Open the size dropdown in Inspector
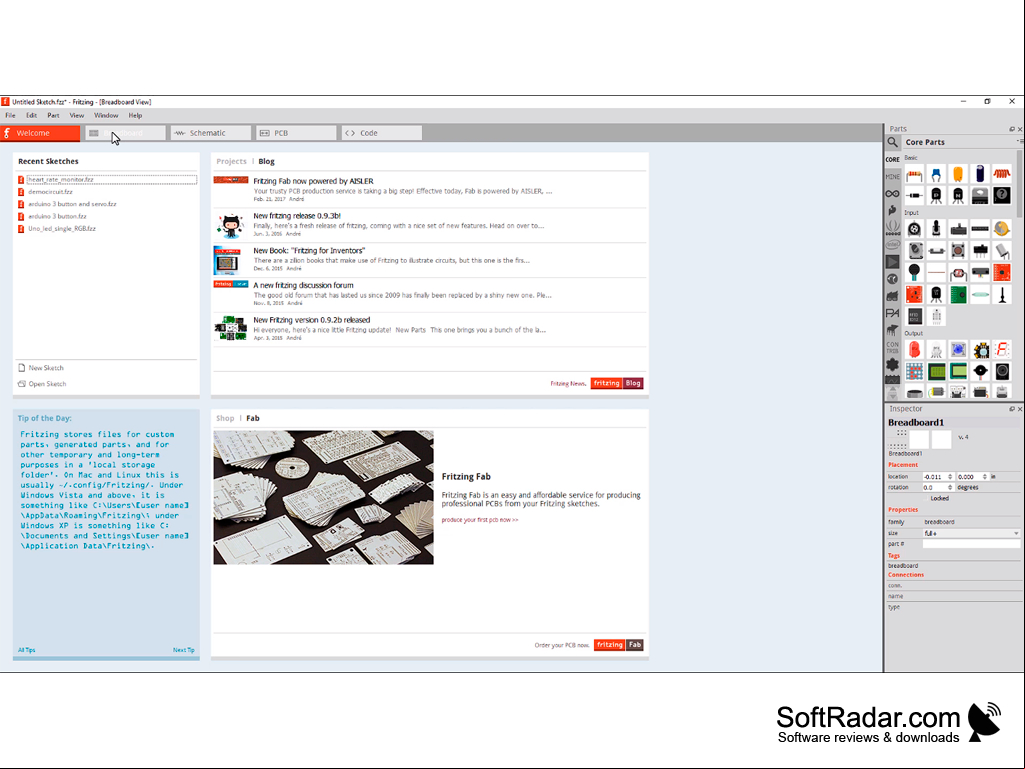1025x769 pixels. pos(971,533)
